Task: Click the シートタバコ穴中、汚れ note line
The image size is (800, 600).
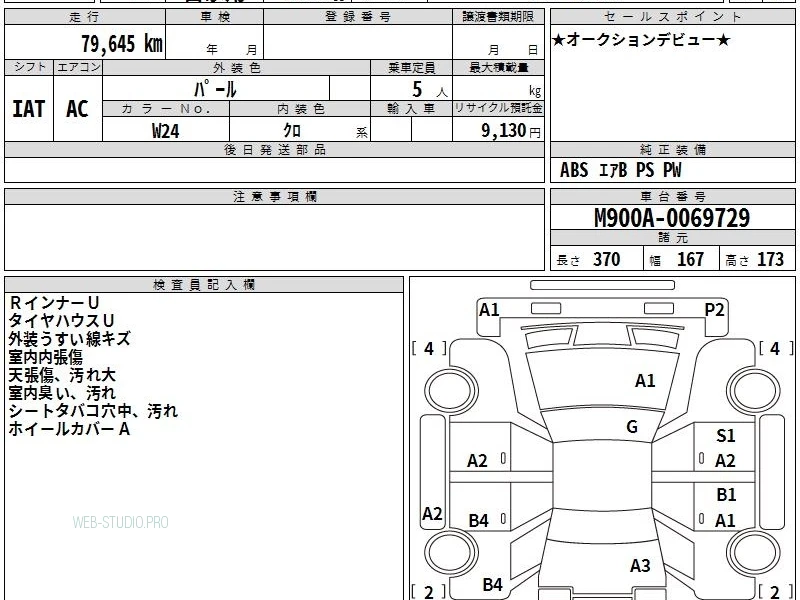Action: (93, 411)
